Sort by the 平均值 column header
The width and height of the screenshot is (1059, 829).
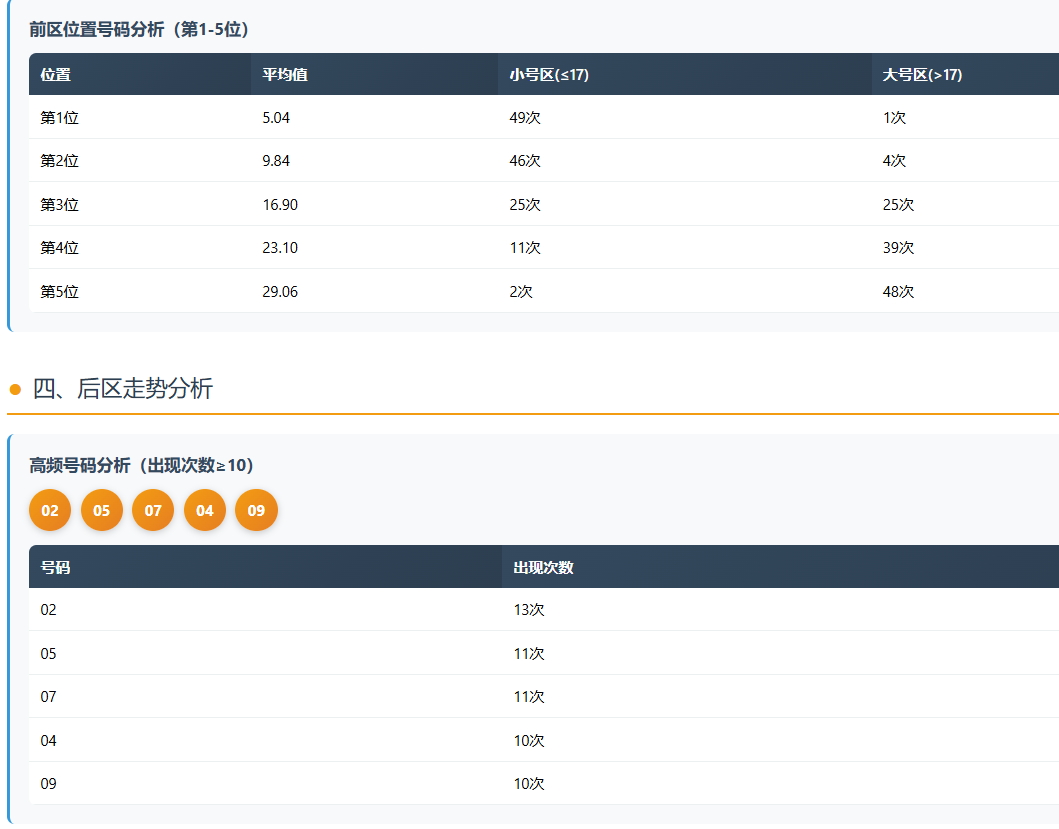click(x=285, y=75)
